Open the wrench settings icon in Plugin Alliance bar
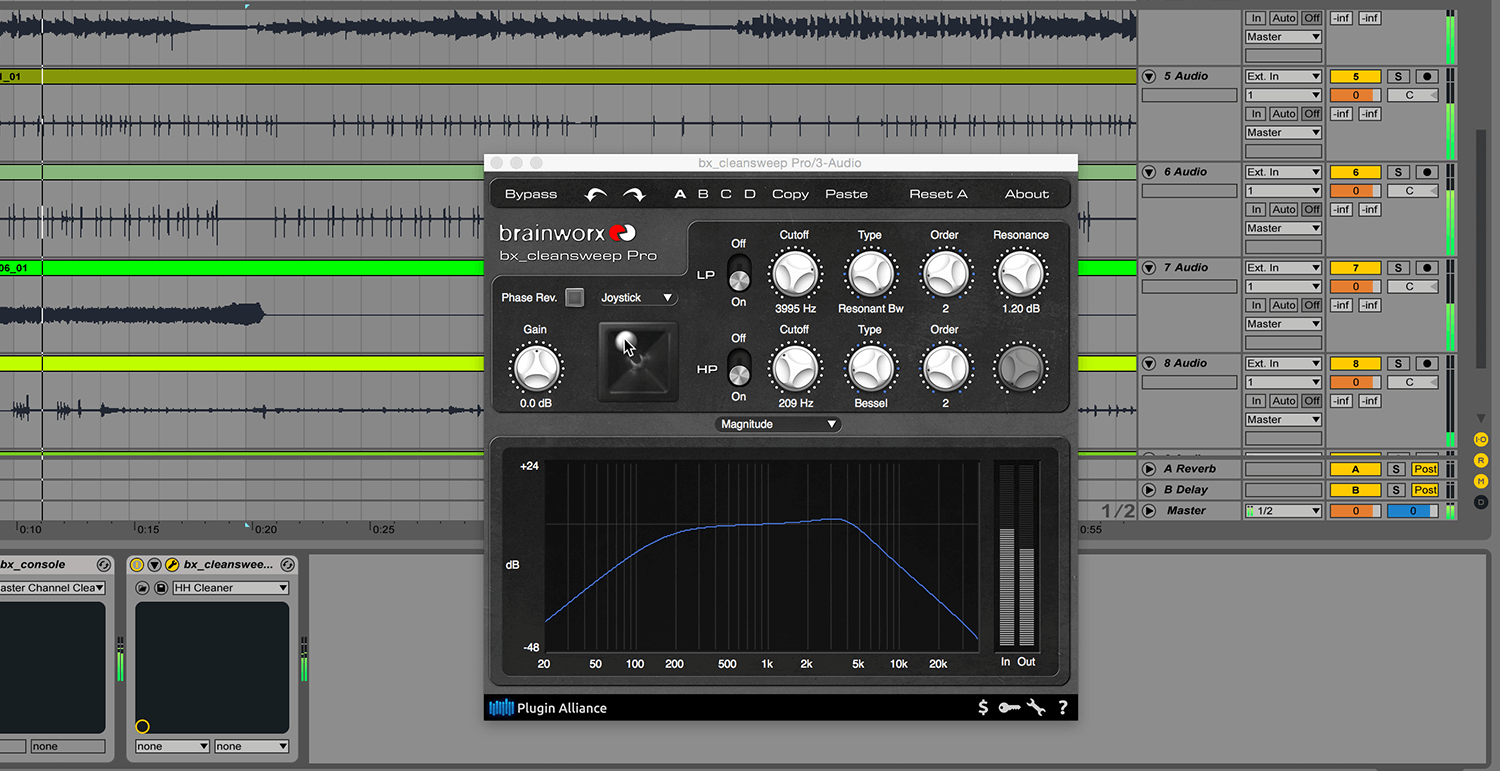Viewport: 1500px width, 771px height. pyautogui.click(x=1036, y=707)
